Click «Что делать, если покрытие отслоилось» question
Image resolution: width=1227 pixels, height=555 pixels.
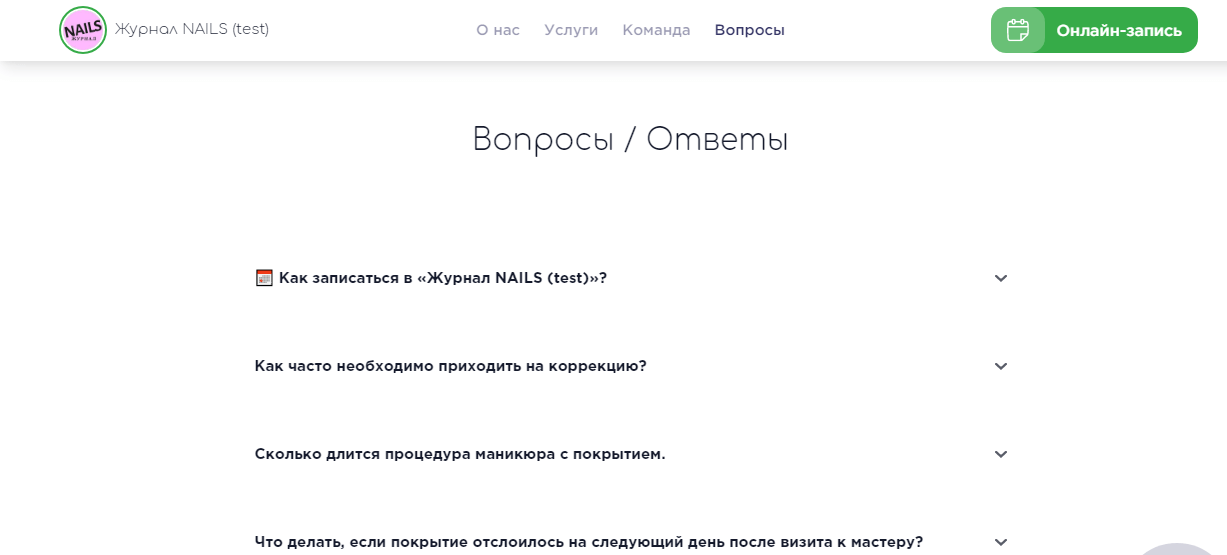tap(589, 542)
